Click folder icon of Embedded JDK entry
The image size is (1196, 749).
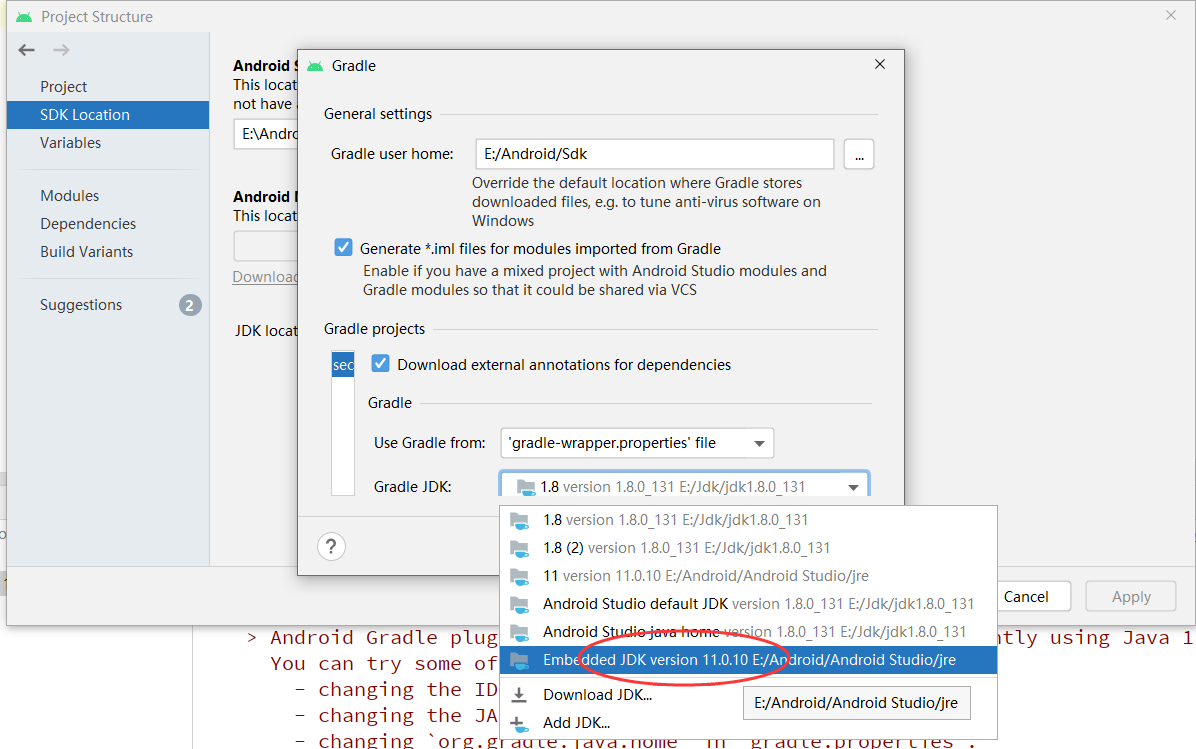coord(519,661)
